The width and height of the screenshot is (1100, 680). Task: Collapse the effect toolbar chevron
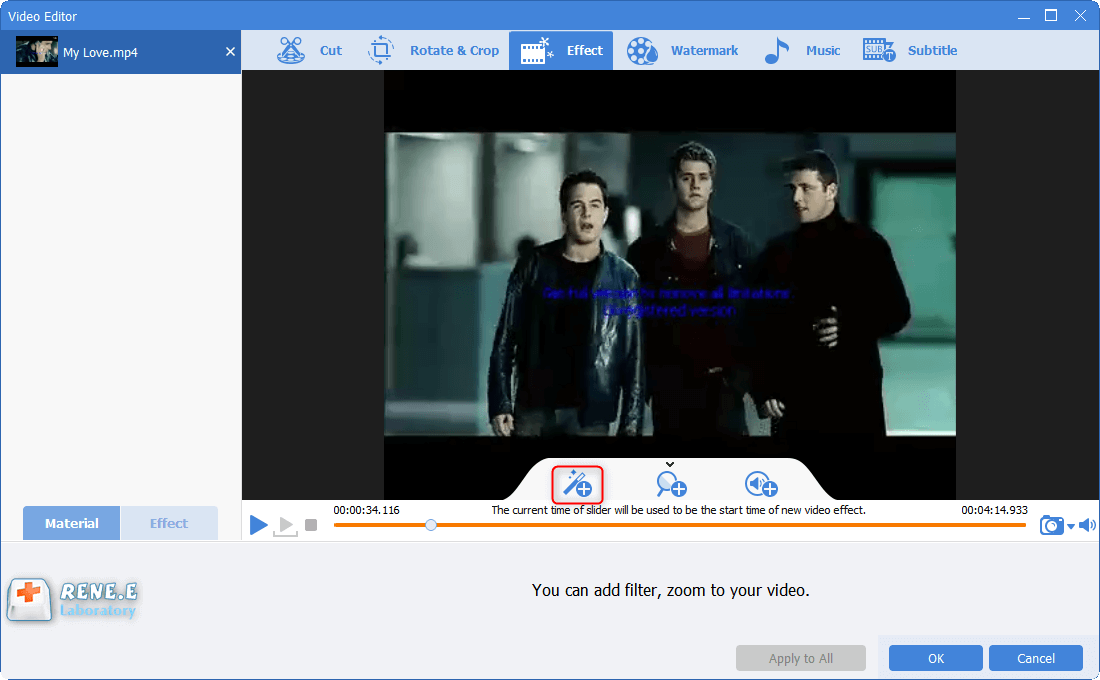(670, 464)
